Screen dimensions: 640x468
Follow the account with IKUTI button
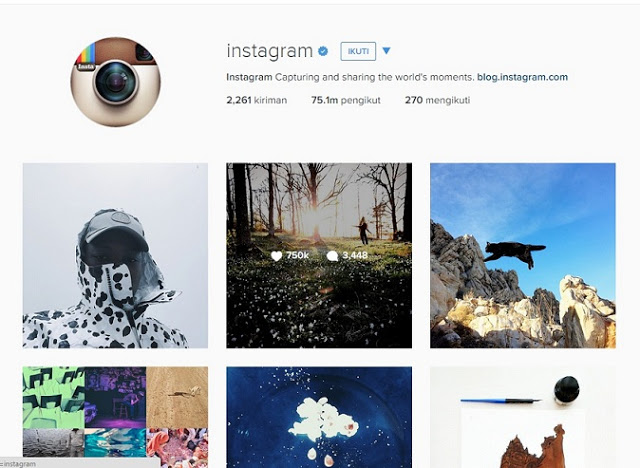click(x=358, y=51)
